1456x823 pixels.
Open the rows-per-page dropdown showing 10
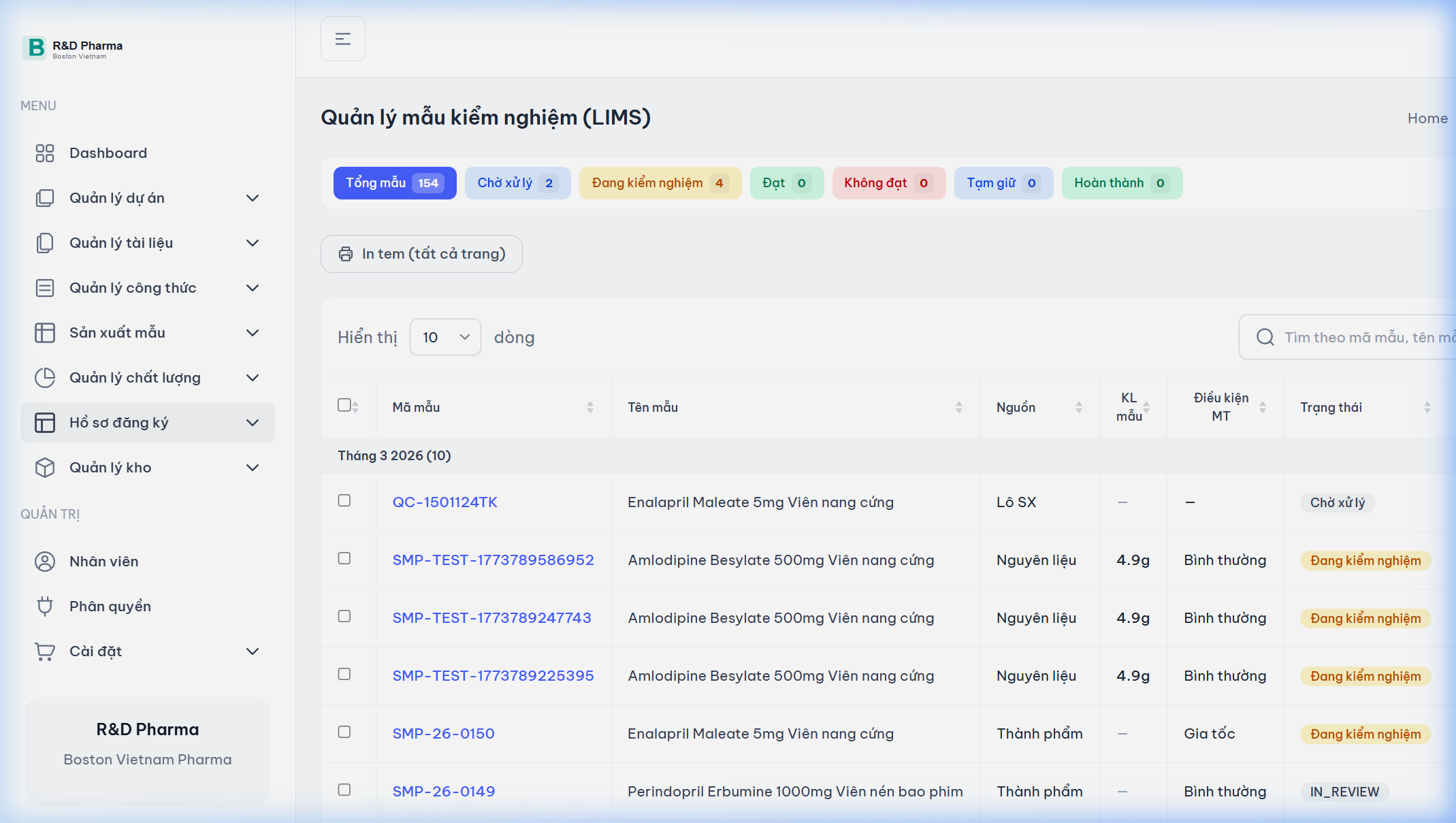click(445, 337)
